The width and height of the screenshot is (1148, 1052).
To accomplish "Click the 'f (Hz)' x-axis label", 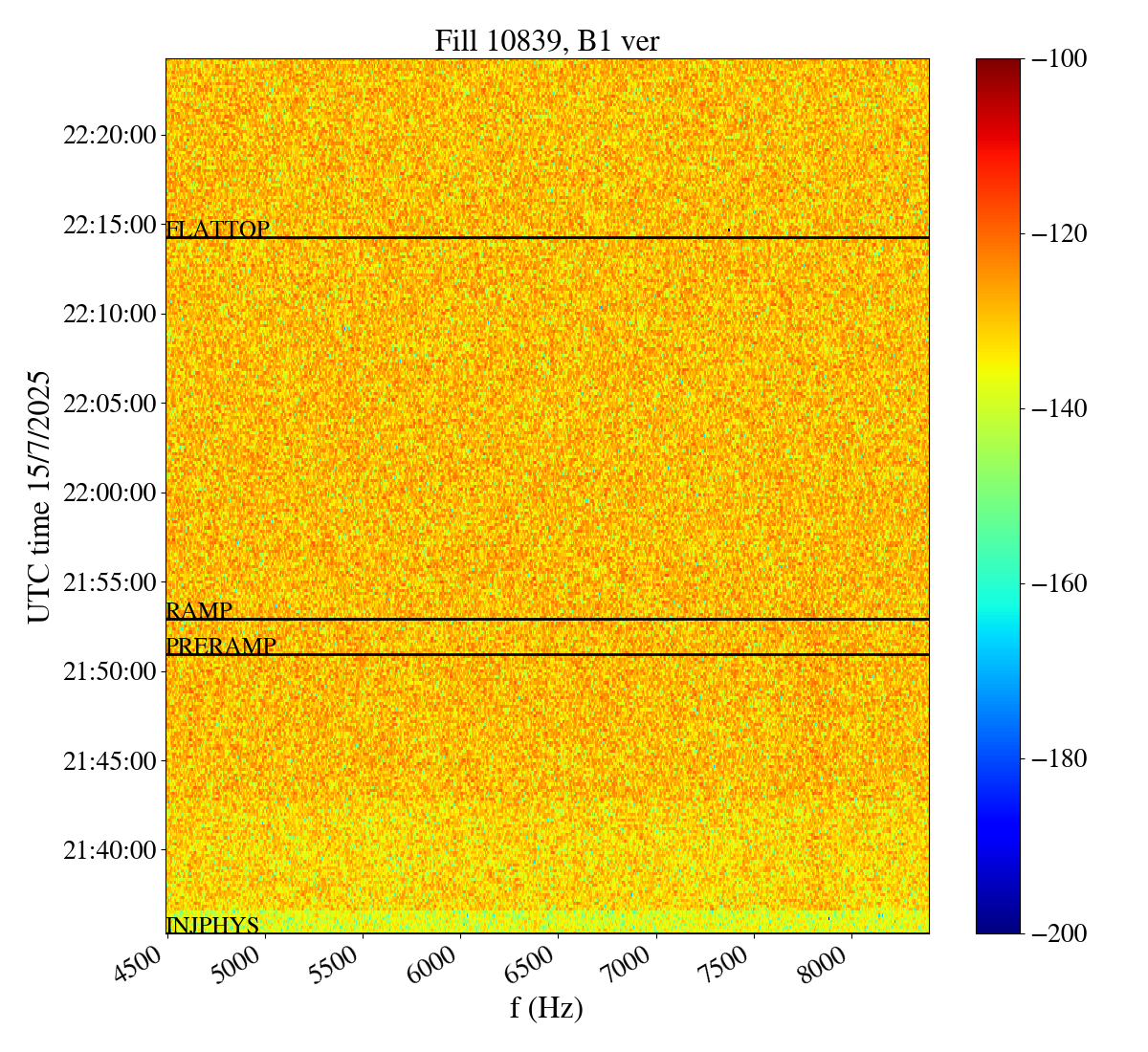I will [546, 1007].
